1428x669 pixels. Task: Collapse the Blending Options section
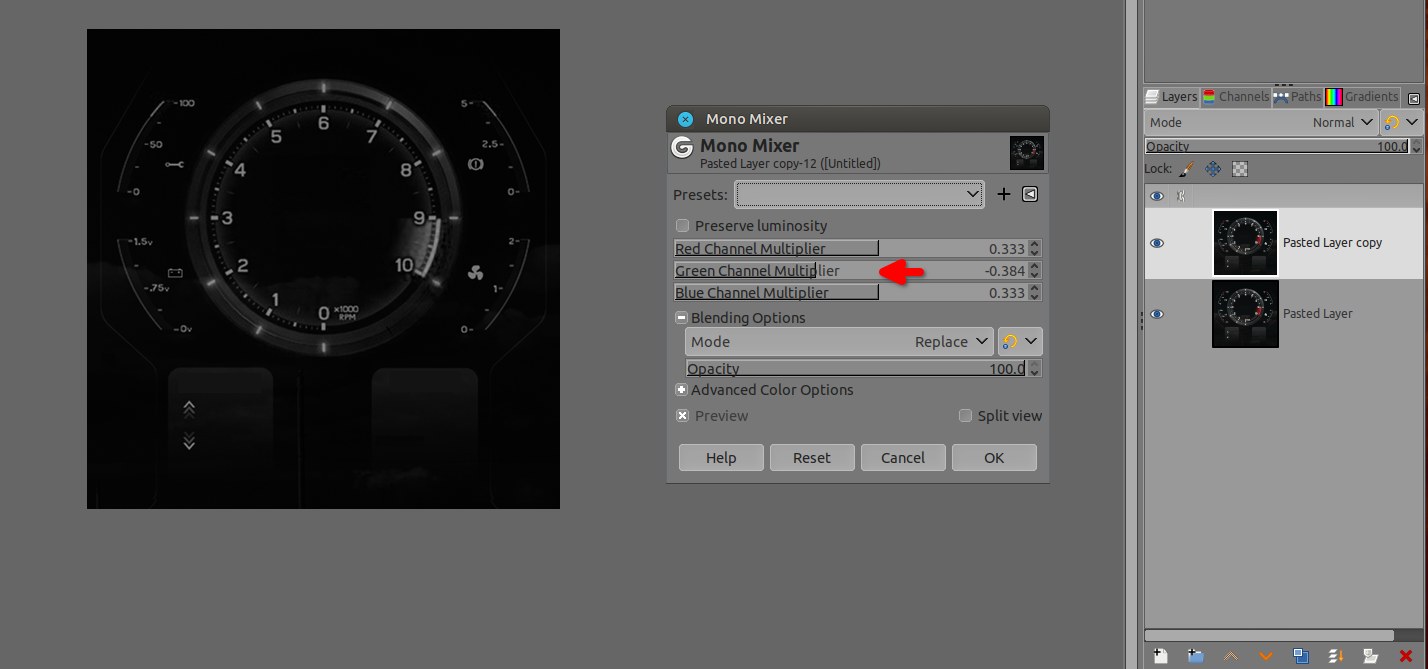681,318
